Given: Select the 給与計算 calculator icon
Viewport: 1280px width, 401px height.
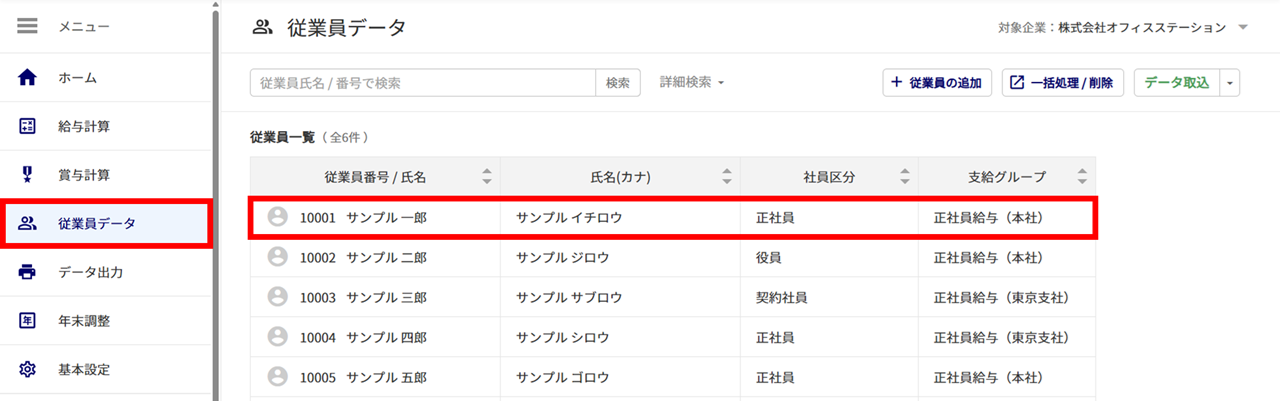Looking at the screenshot, I should 28,126.
